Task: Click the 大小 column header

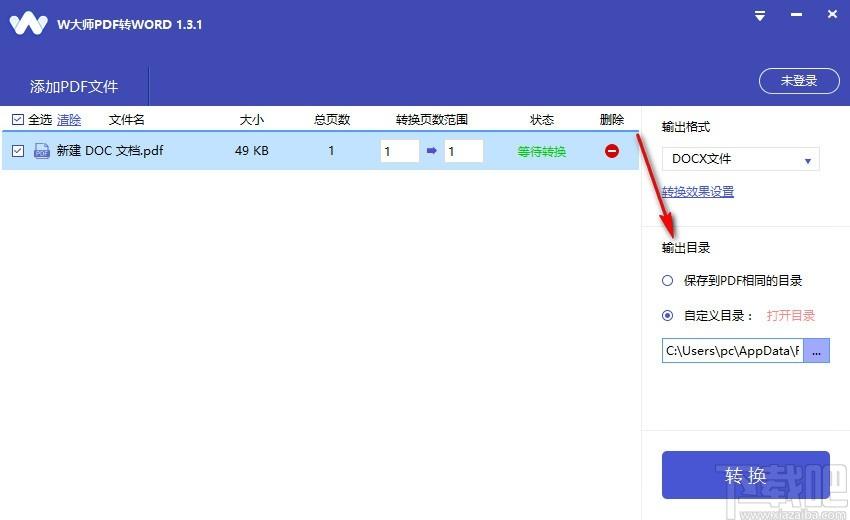Action: point(252,120)
